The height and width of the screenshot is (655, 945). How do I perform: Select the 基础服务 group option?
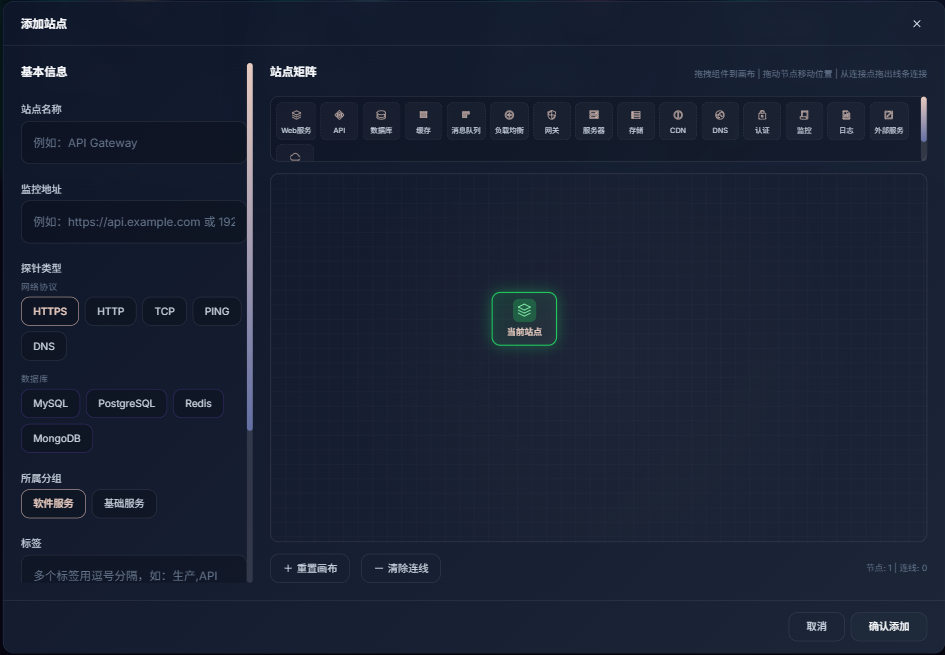point(124,503)
